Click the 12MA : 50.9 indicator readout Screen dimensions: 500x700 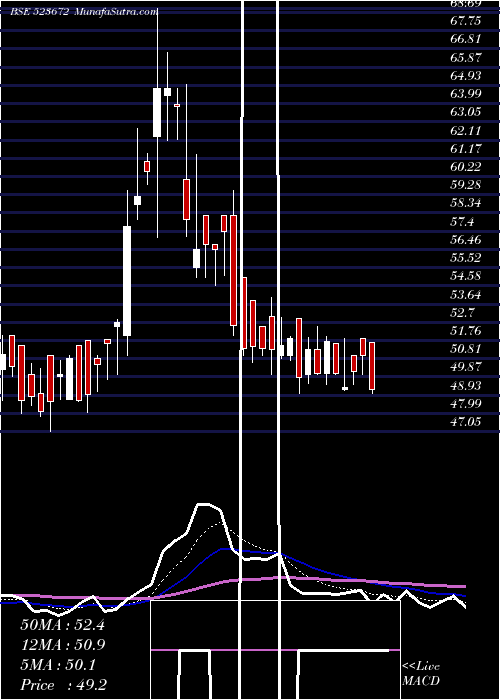pos(63,645)
